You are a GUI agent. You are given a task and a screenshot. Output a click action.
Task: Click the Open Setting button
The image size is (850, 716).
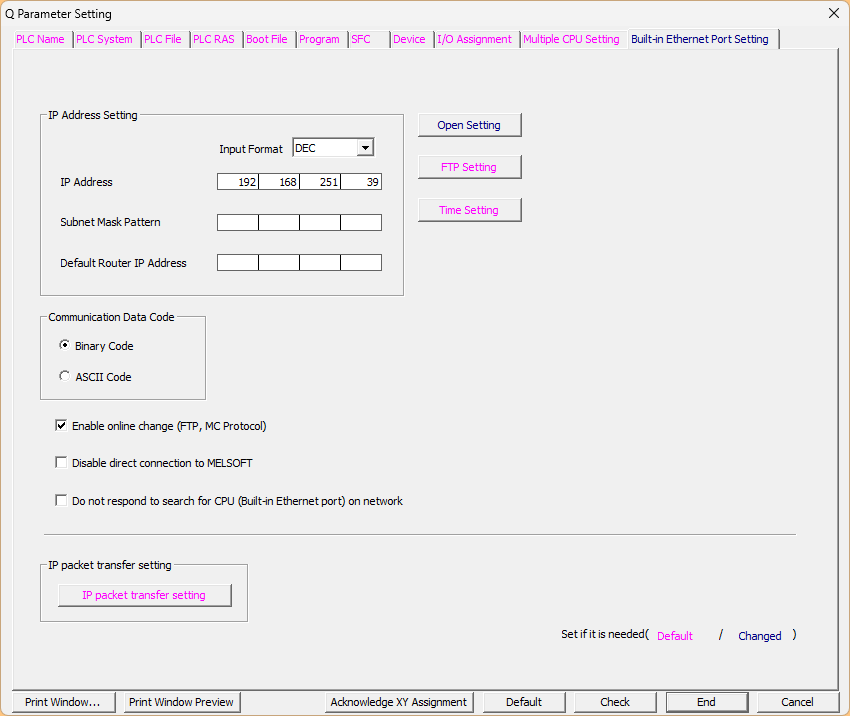click(469, 125)
